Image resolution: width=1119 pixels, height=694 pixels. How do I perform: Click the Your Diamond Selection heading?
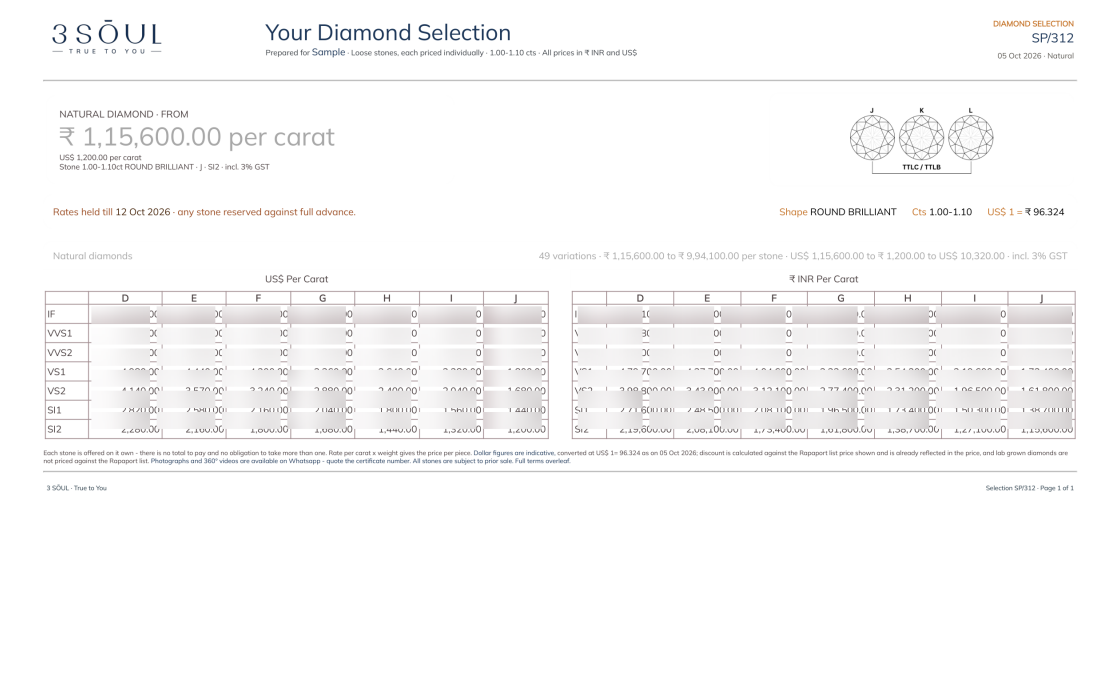click(x=388, y=32)
